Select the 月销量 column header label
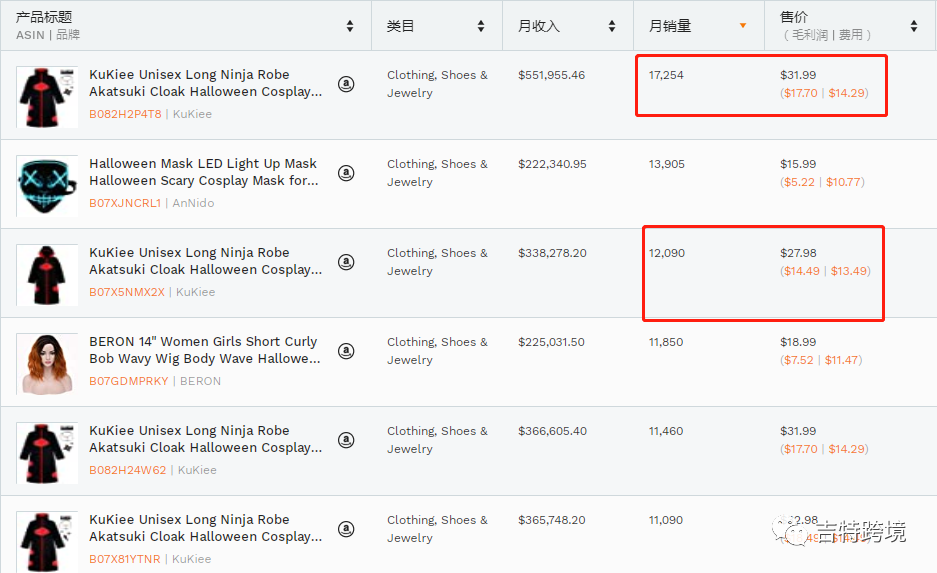The height and width of the screenshot is (573, 937). click(x=670, y=26)
